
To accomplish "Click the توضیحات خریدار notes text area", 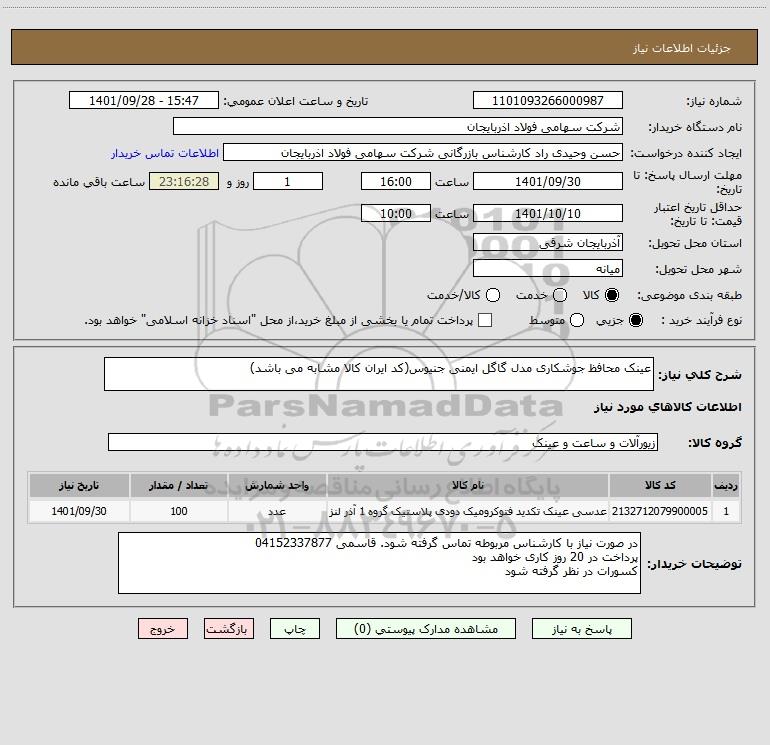I will tap(379, 563).
